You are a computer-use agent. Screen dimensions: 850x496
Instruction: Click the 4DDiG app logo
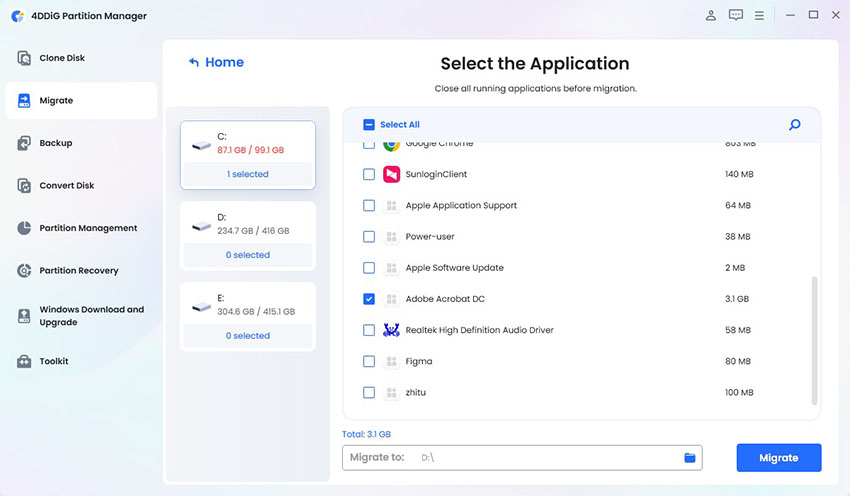[17, 16]
